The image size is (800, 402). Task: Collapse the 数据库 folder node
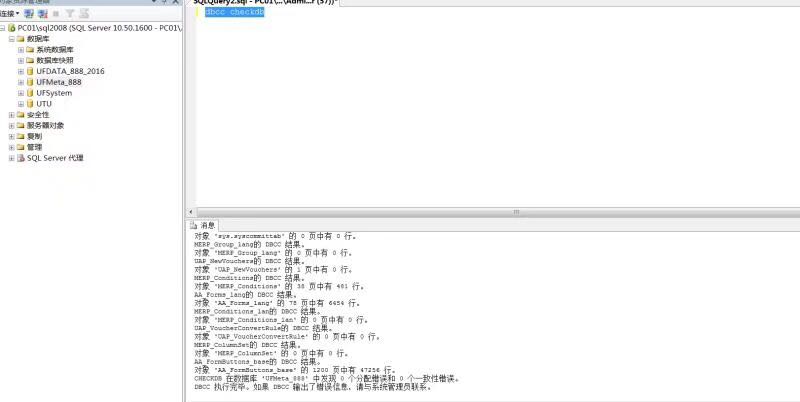pyautogui.click(x=11, y=39)
